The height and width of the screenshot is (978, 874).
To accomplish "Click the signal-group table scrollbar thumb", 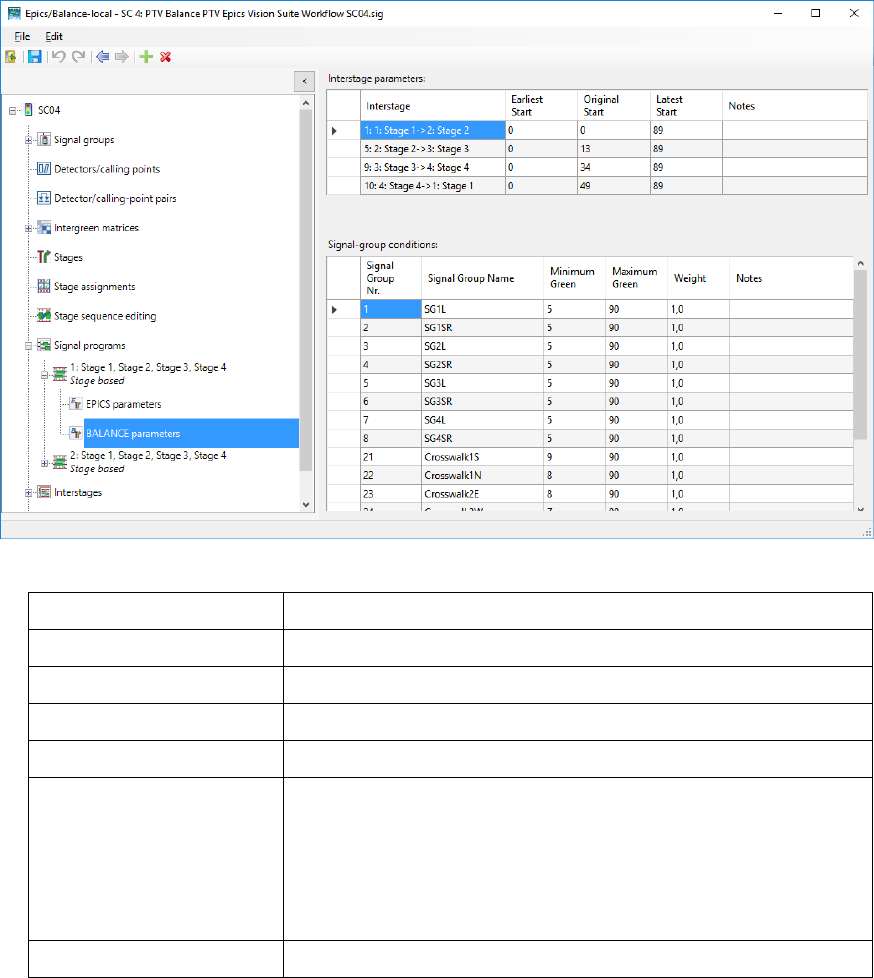I will click(860, 354).
